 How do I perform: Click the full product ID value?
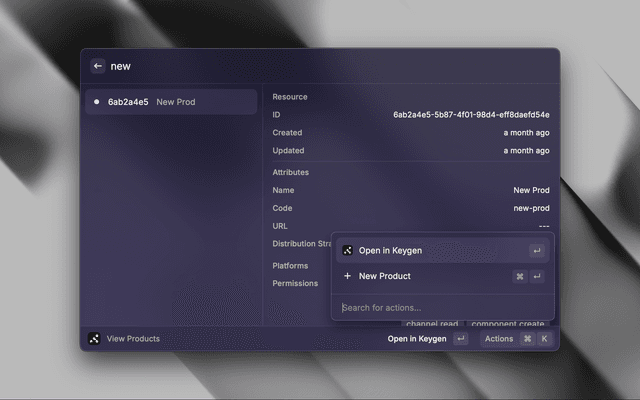[471, 115]
